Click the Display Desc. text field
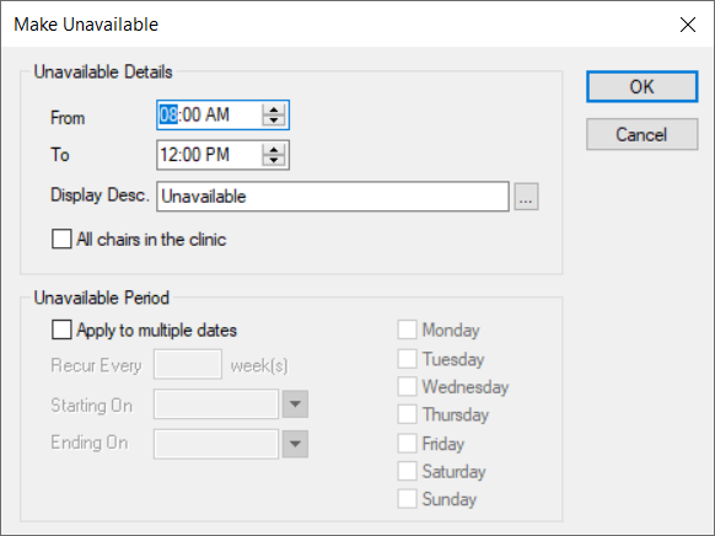 [333, 197]
